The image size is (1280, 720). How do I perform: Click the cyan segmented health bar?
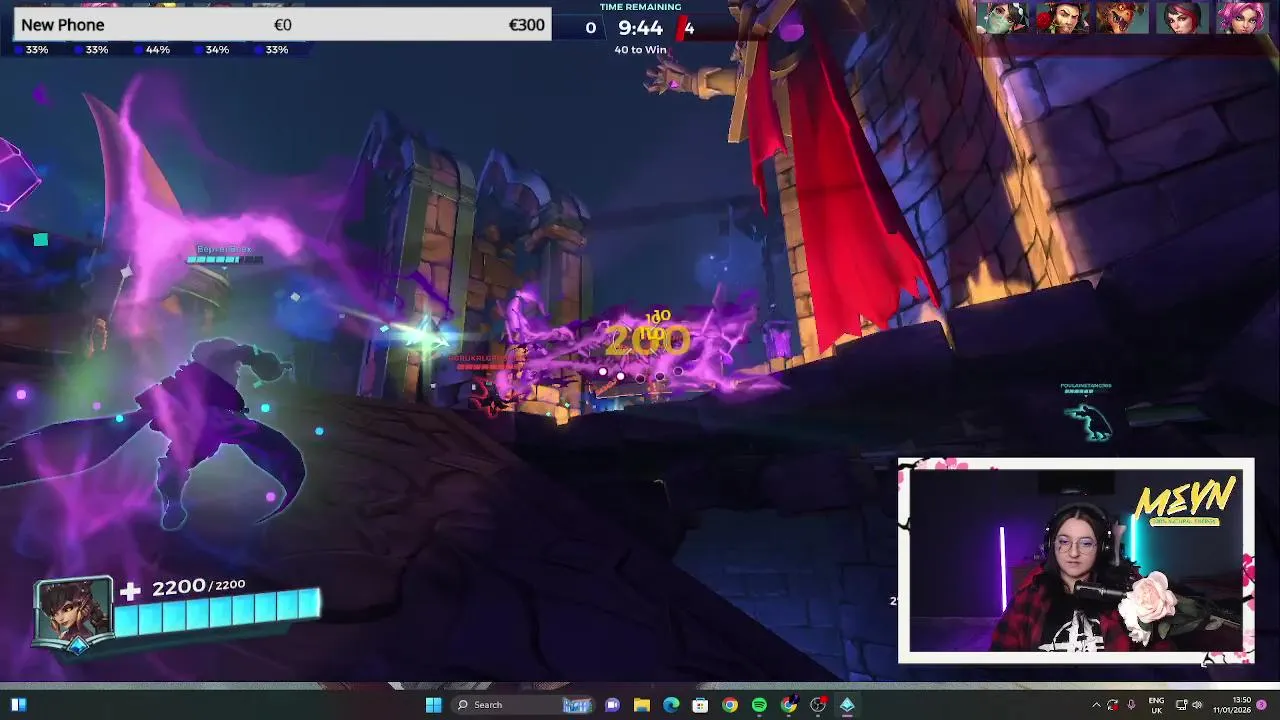217,610
